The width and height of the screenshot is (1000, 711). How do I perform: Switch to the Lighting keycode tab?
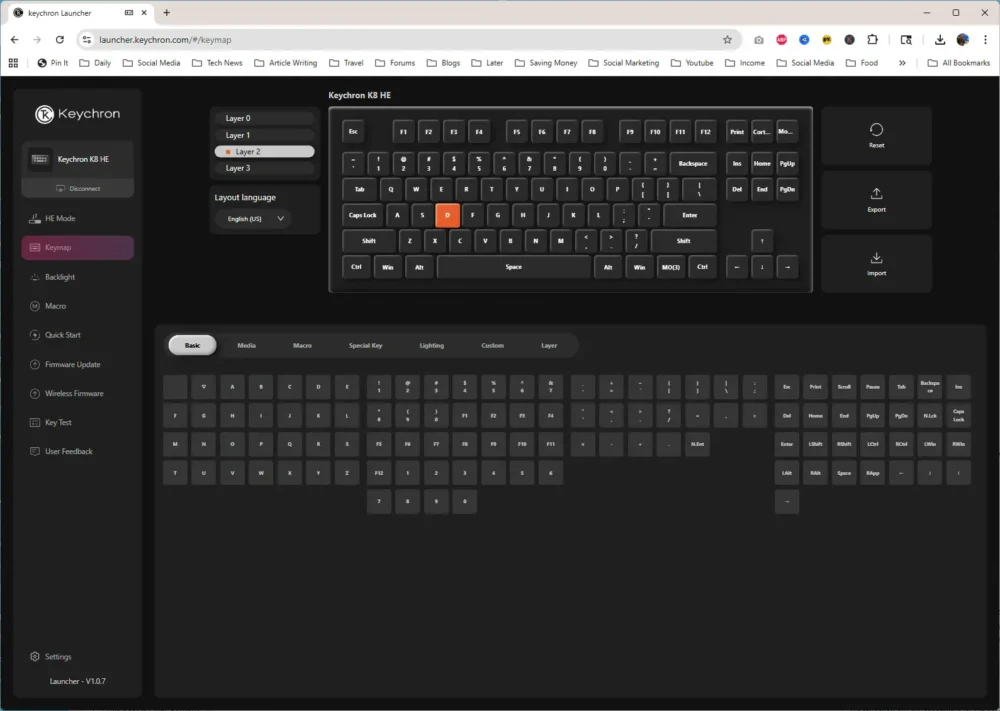432,346
